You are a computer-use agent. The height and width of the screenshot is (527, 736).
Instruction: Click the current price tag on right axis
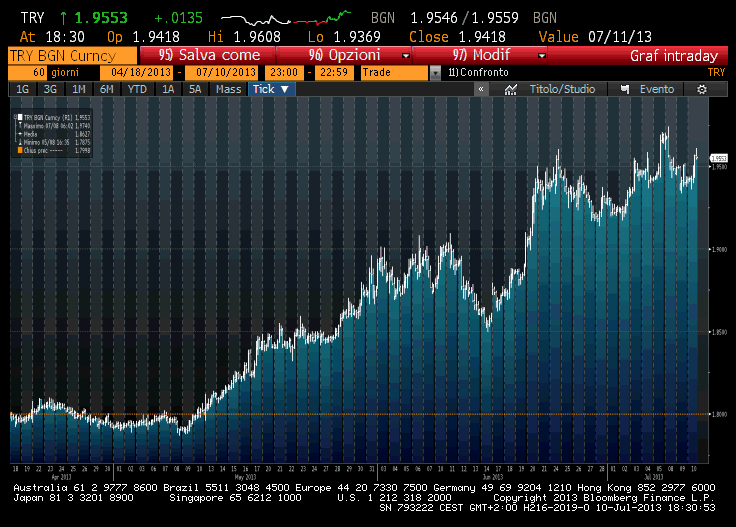pyautogui.click(x=718, y=158)
